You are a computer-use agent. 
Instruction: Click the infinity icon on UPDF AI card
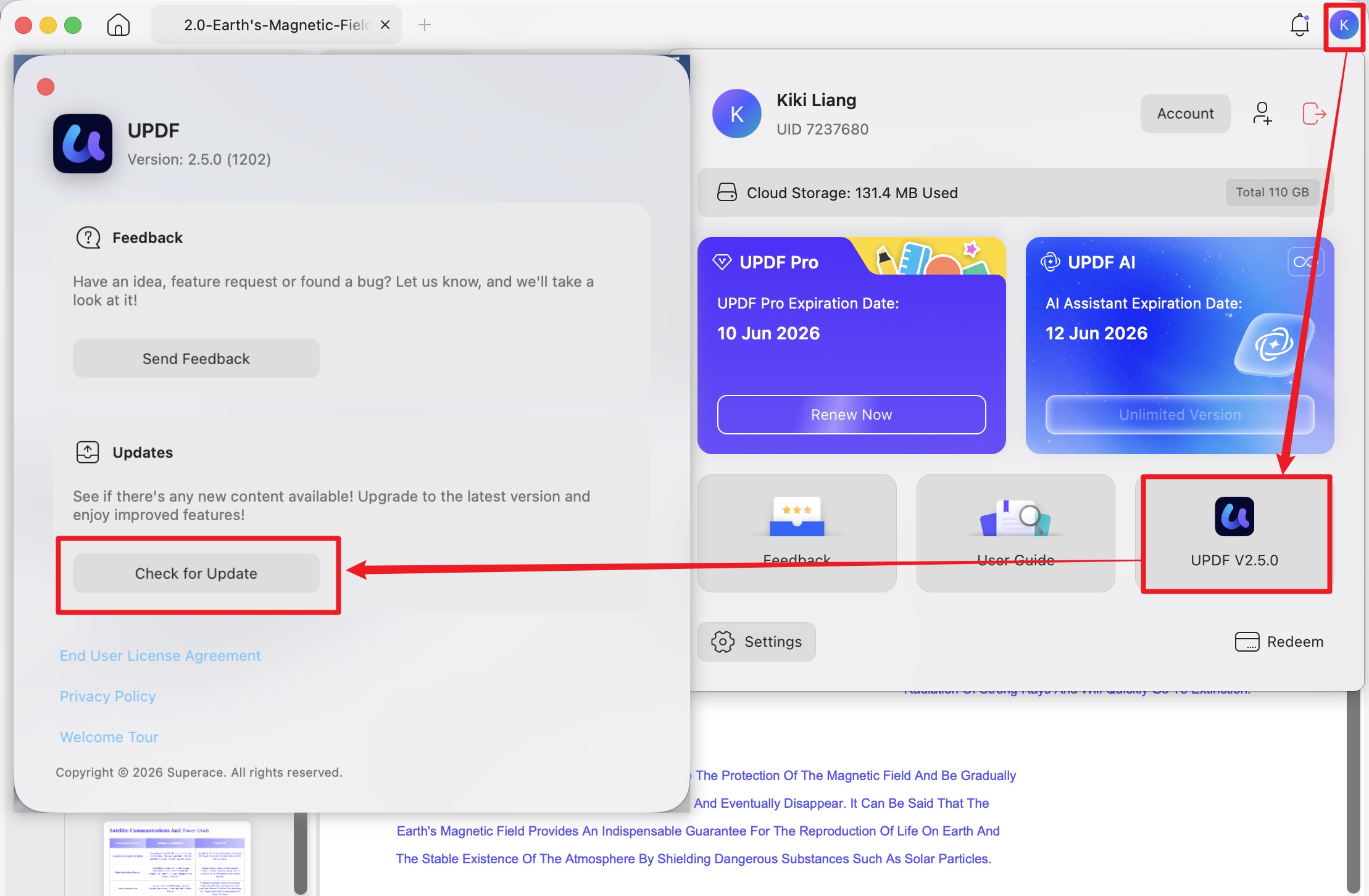coord(1304,262)
